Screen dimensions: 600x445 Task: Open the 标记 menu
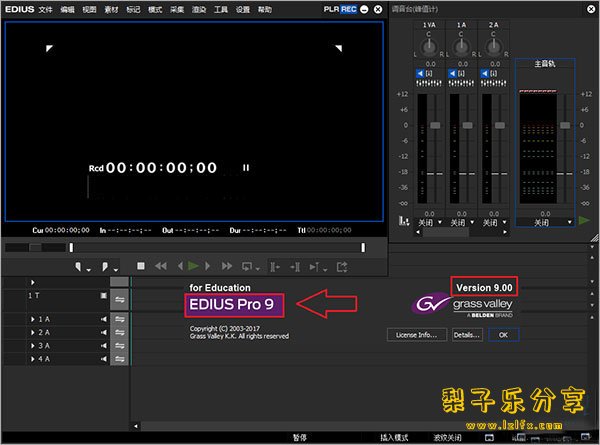[x=133, y=10]
